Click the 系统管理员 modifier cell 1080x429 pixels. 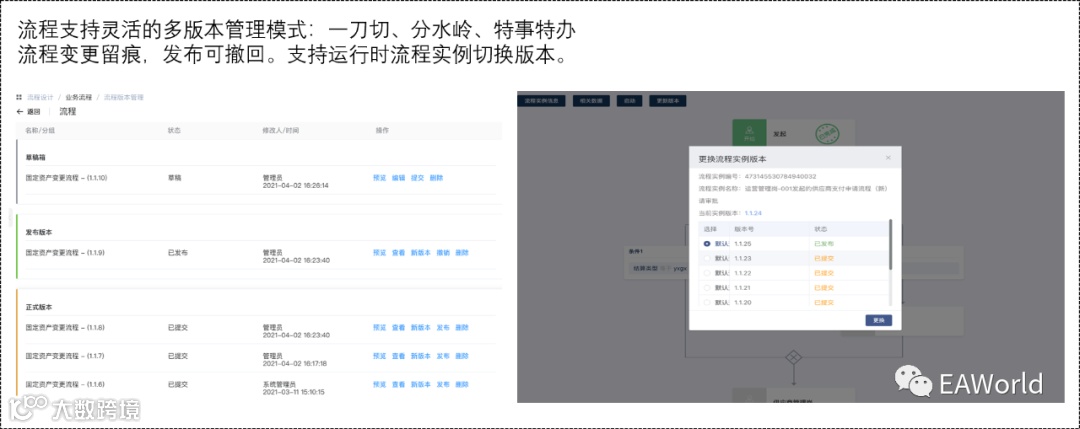(279, 384)
